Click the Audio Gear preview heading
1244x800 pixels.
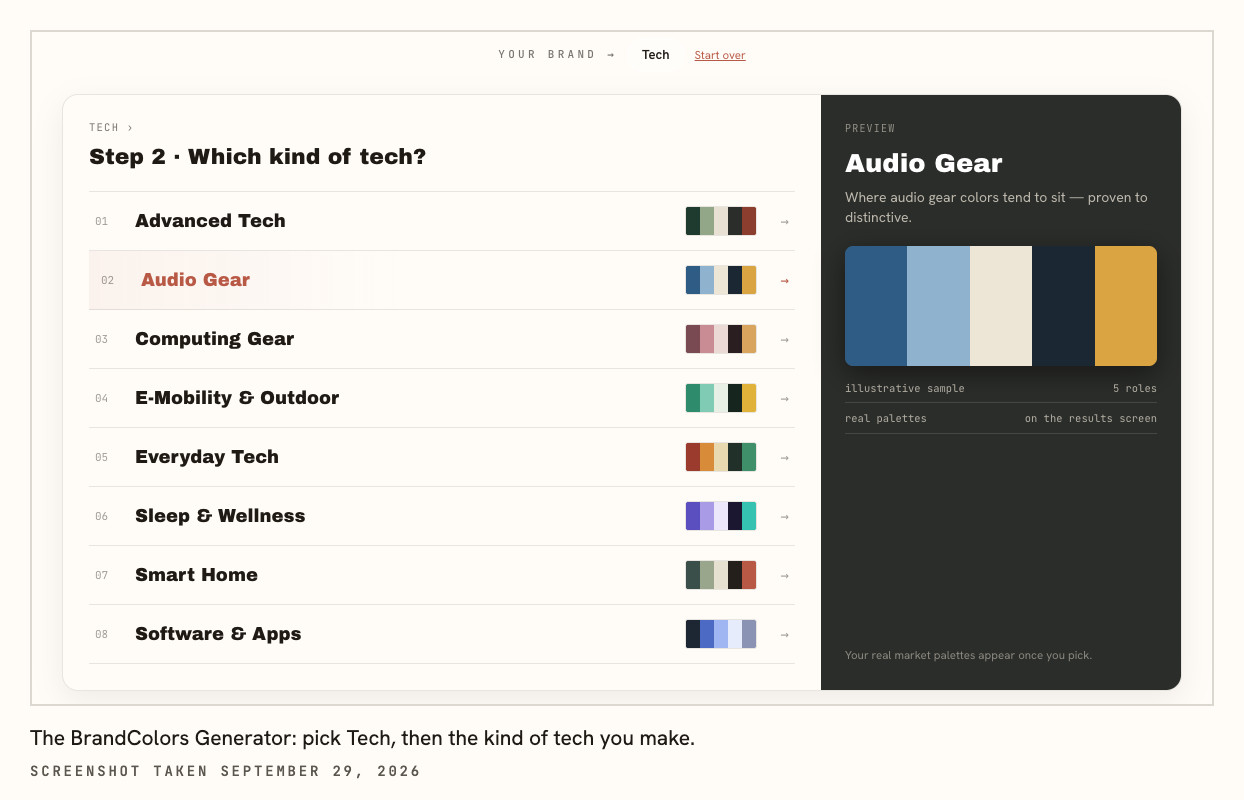923,164
